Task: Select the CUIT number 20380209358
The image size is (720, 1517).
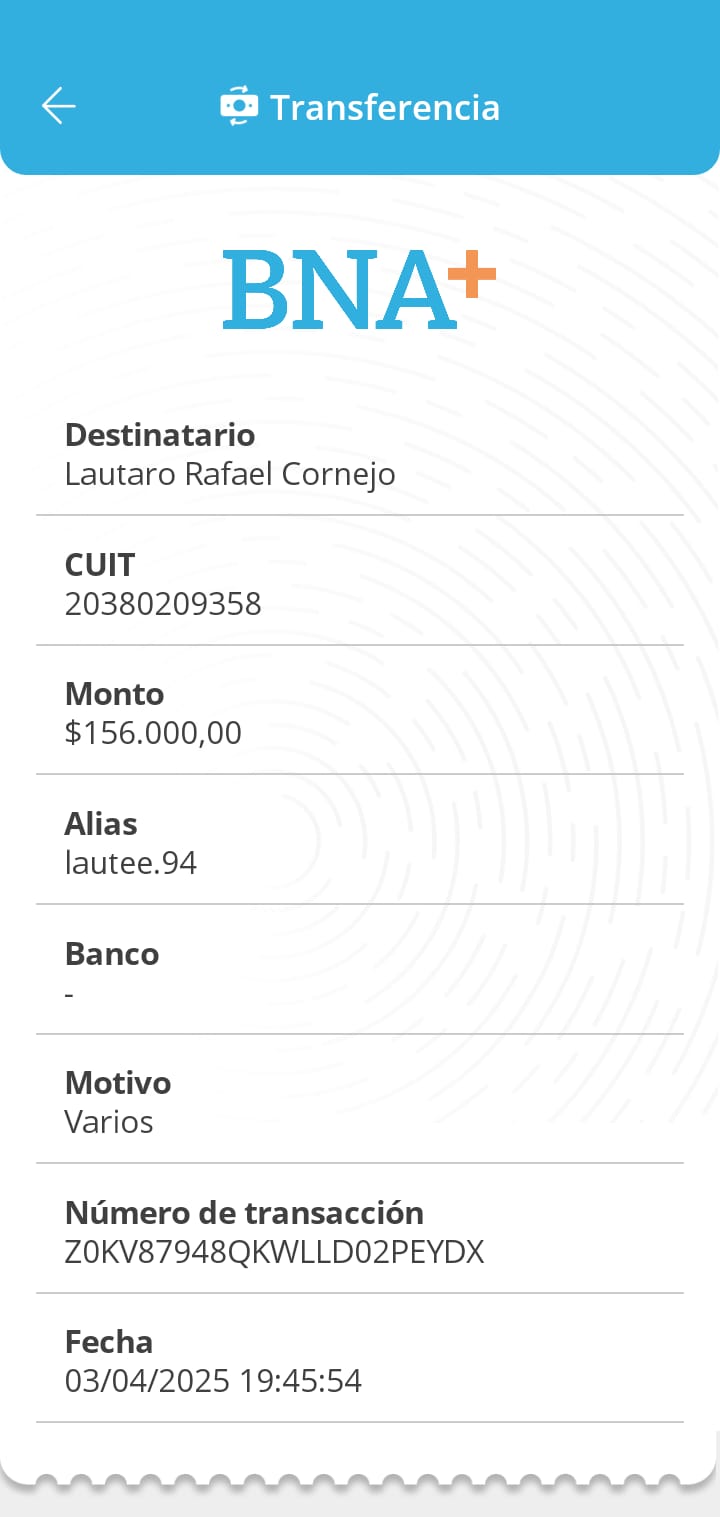Action: pos(163,604)
